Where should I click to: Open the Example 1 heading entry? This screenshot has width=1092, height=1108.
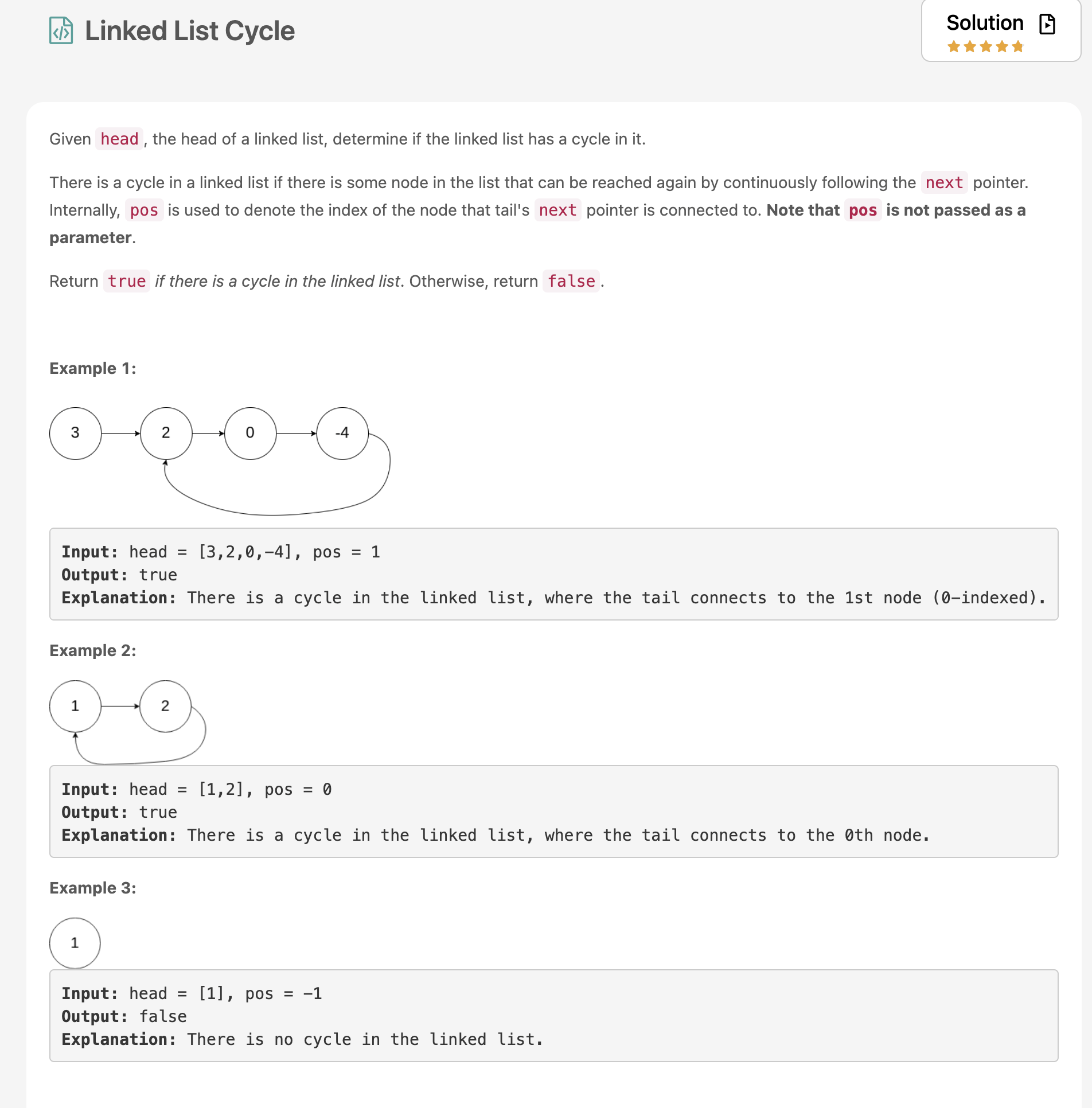pos(92,368)
